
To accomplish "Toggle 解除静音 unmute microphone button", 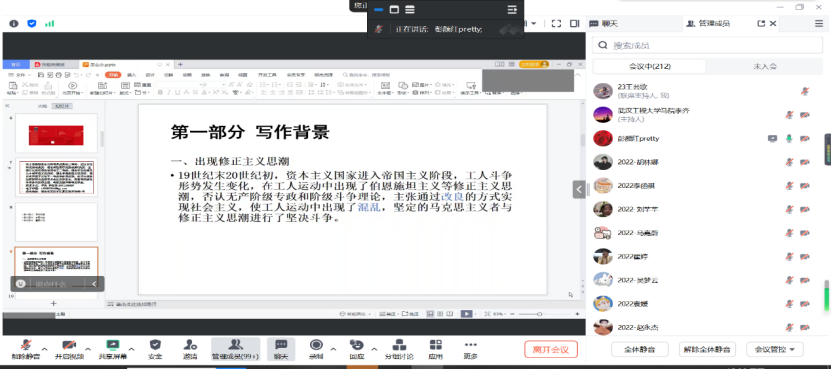I will (25, 349).
